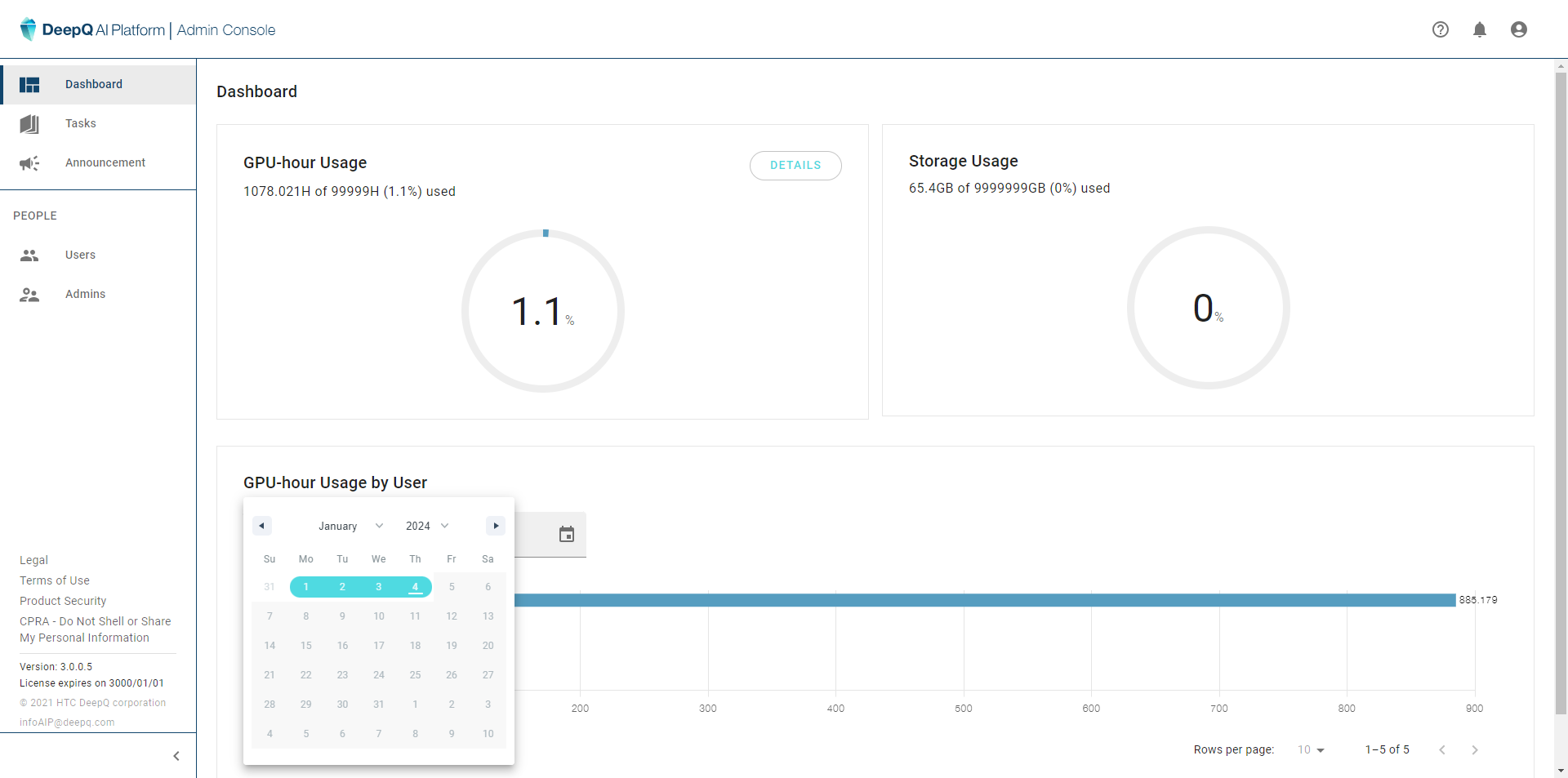Image resolution: width=1568 pixels, height=778 pixels.
Task: Select January 15 in the calendar
Action: (x=306, y=646)
